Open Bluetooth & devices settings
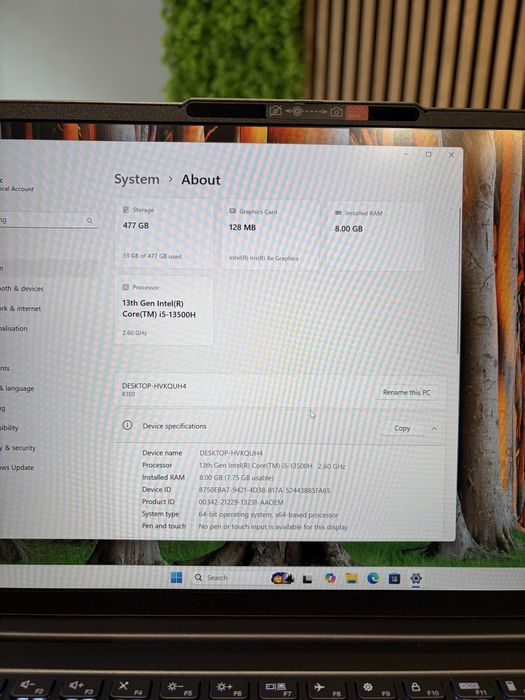 pyautogui.click(x=22, y=288)
